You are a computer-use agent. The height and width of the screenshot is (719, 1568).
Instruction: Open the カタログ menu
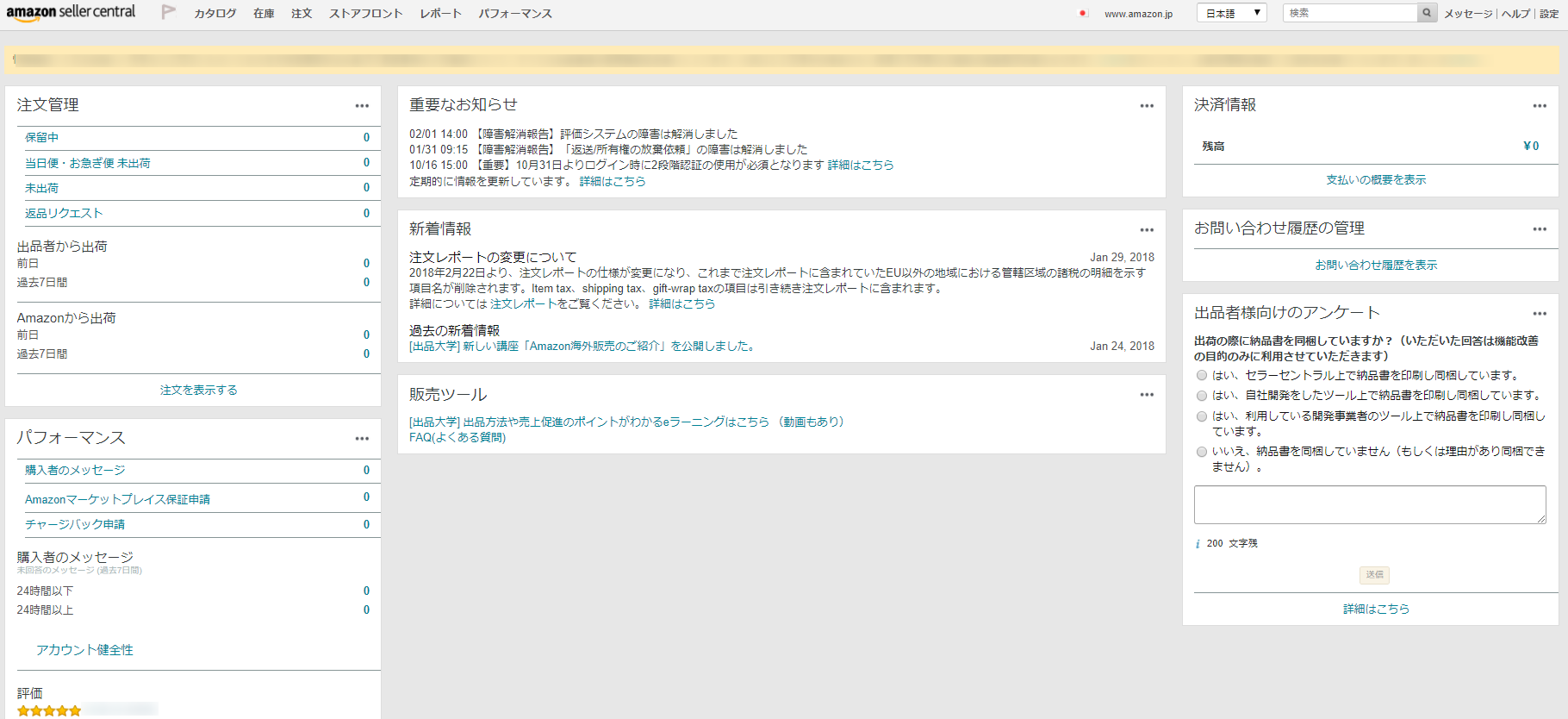pyautogui.click(x=215, y=14)
